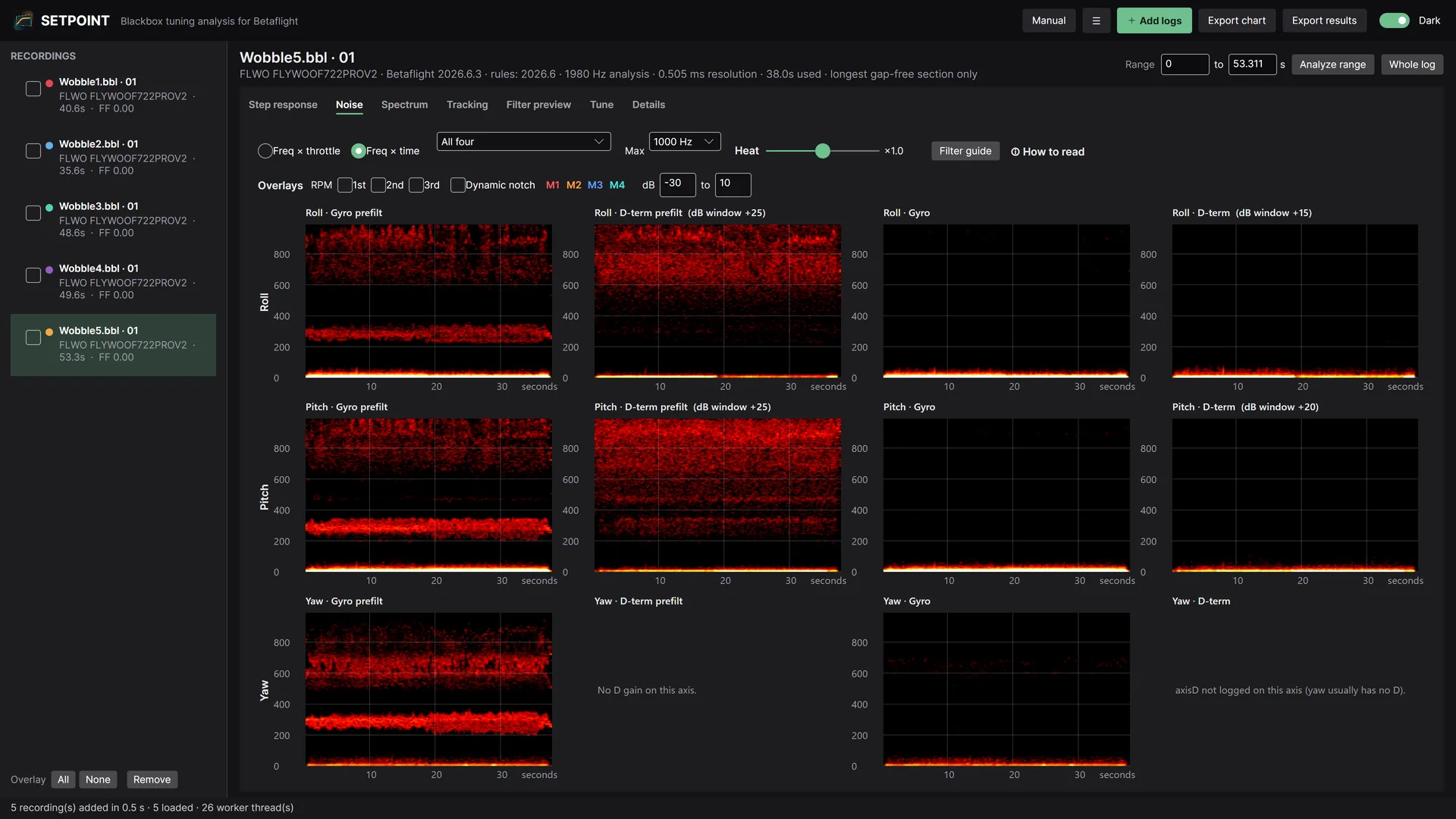Open the Filter preview tab
1456x819 pixels.
tap(538, 105)
